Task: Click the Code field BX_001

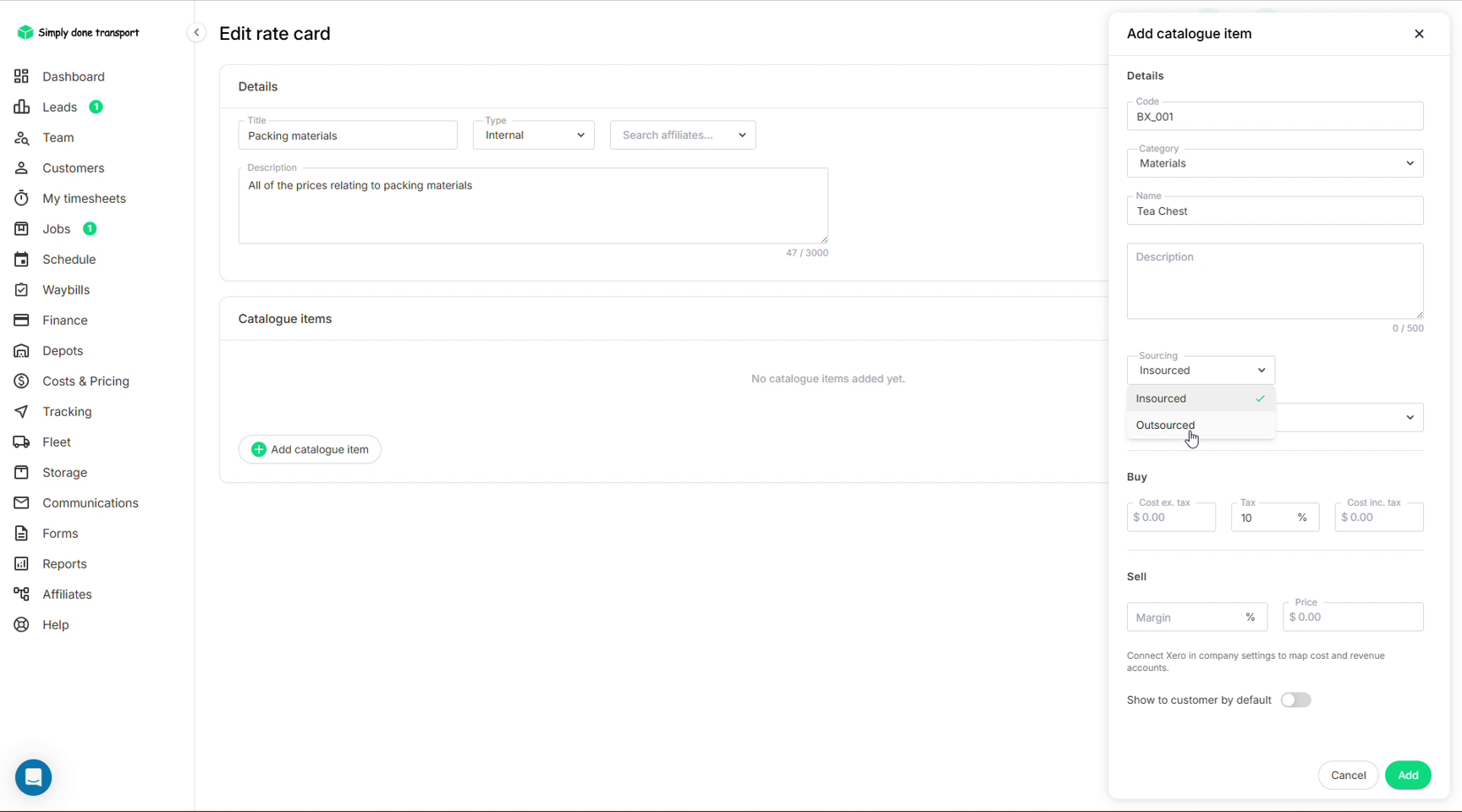Action: point(1275,117)
